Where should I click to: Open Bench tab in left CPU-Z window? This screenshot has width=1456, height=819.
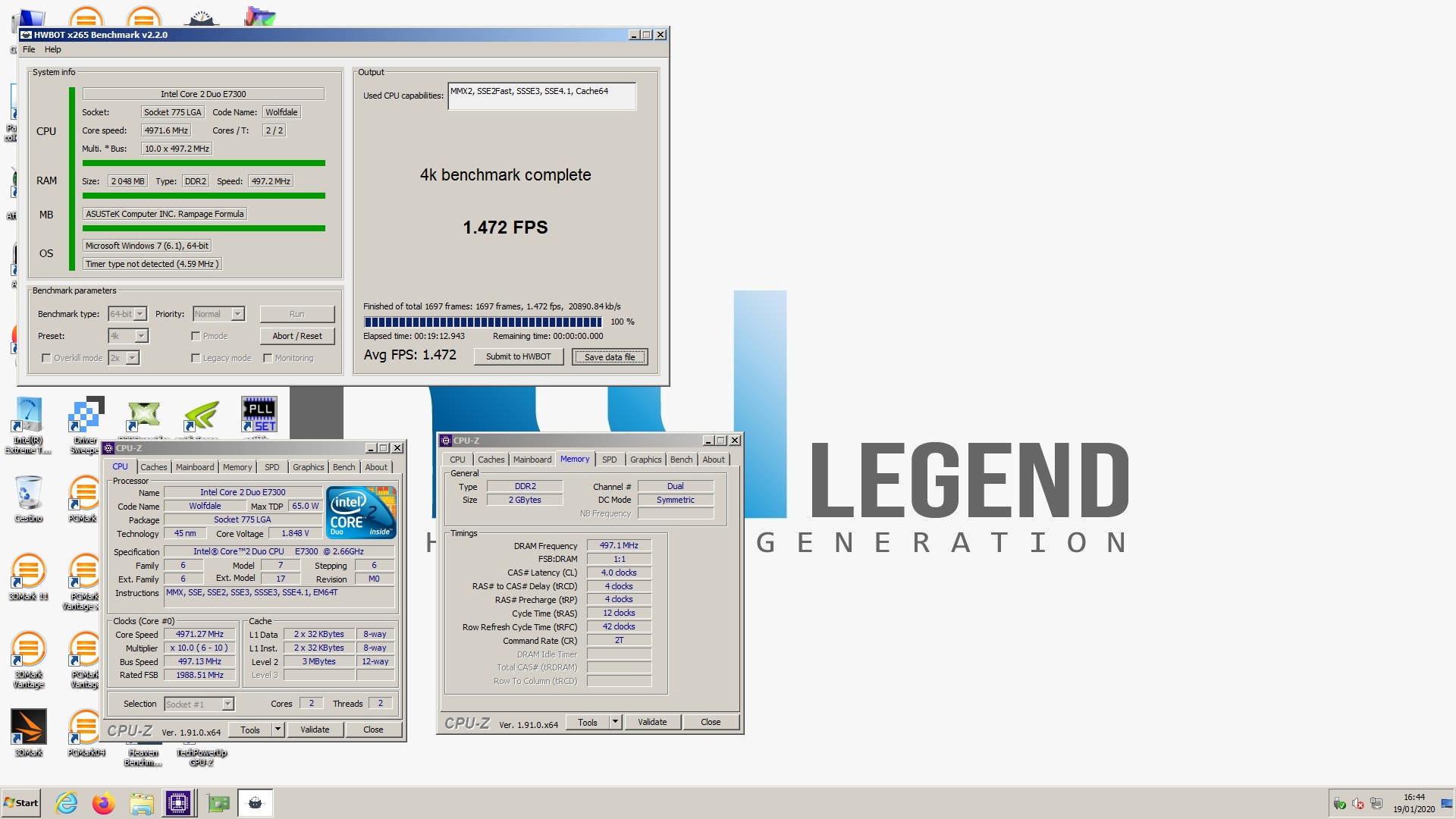pos(344,467)
